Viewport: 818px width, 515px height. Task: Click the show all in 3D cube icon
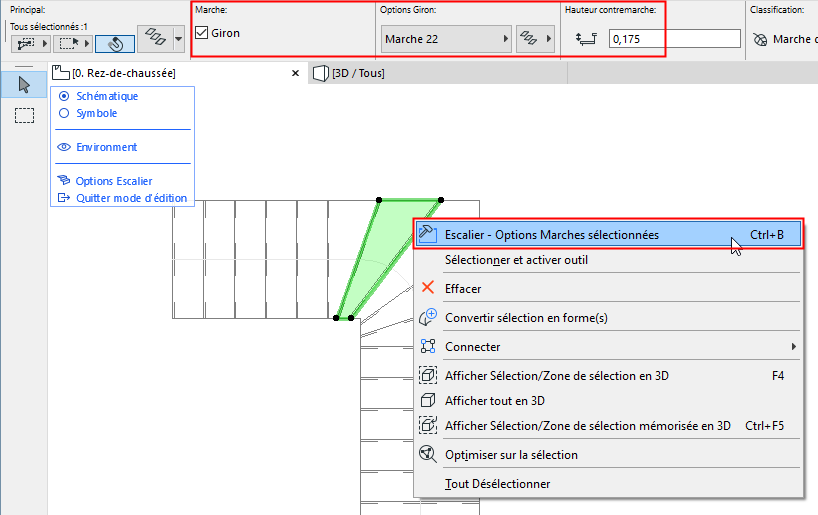click(428, 400)
